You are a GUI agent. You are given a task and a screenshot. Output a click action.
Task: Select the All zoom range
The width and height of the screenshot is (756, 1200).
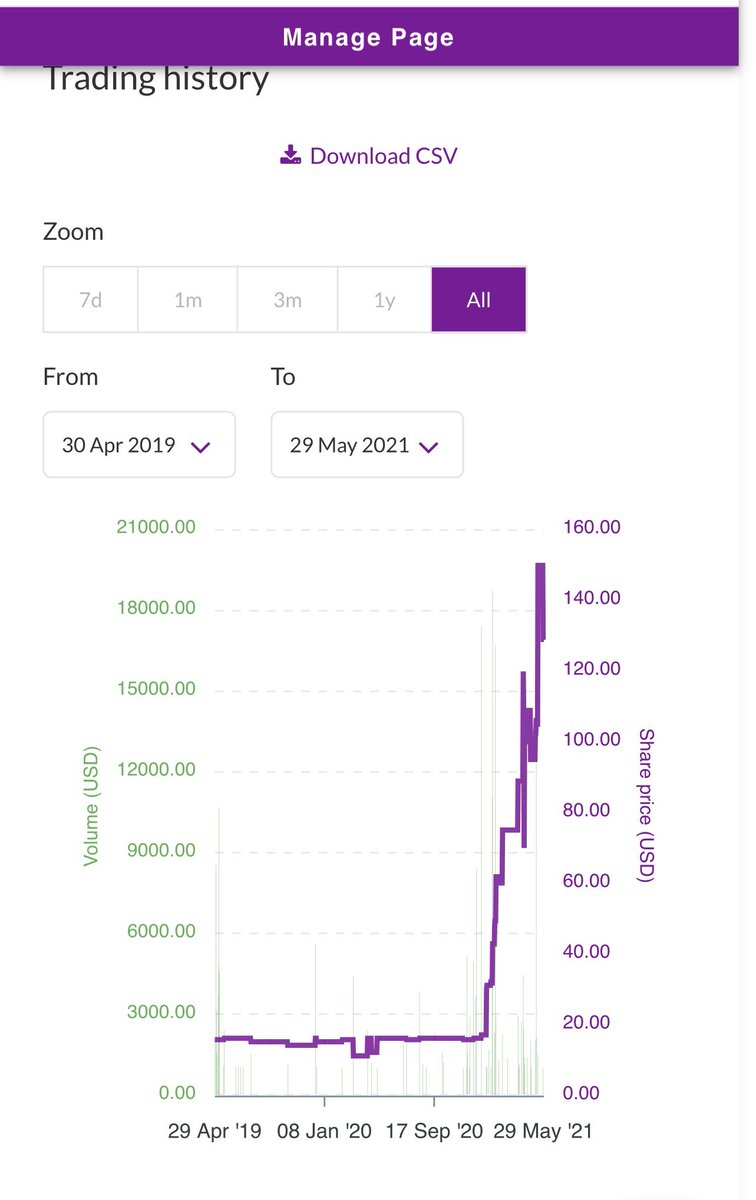point(479,300)
